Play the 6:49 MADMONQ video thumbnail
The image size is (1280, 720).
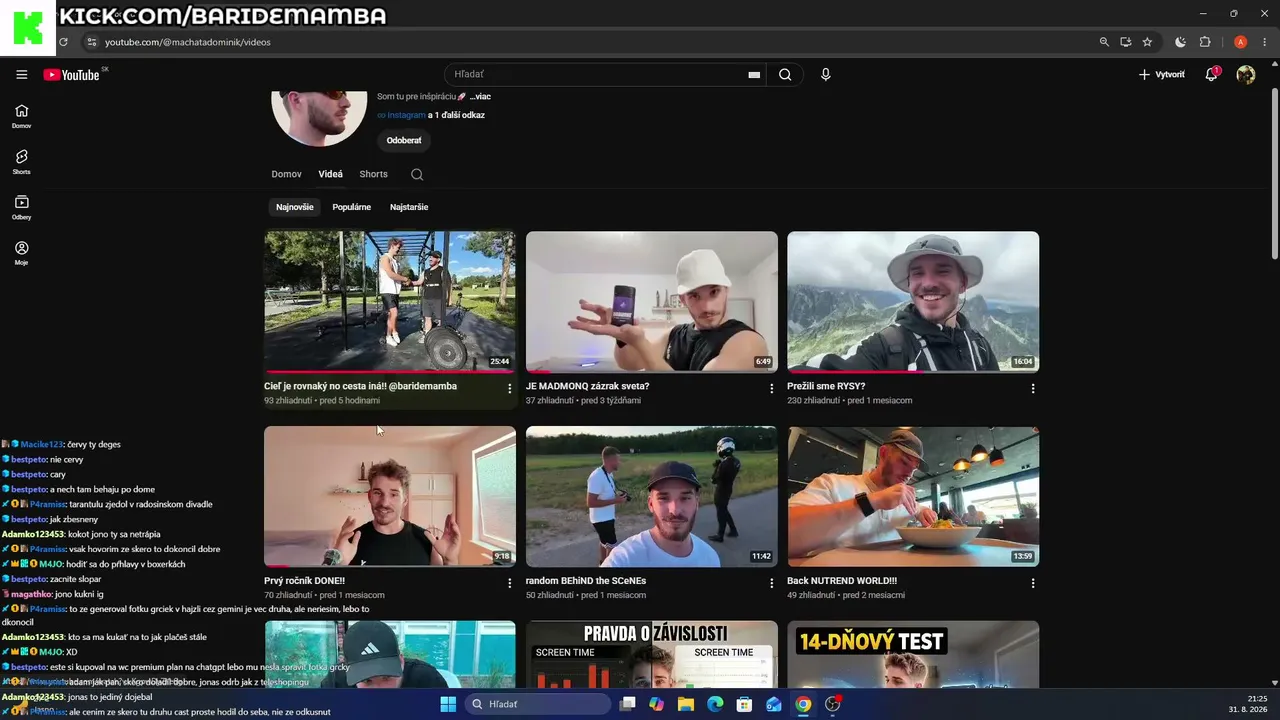(652, 302)
